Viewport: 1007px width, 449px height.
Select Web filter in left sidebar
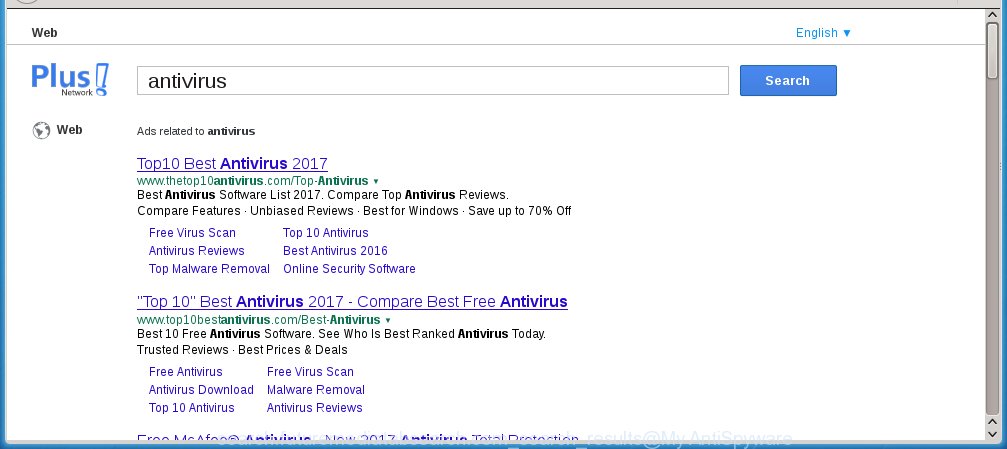[x=69, y=130]
